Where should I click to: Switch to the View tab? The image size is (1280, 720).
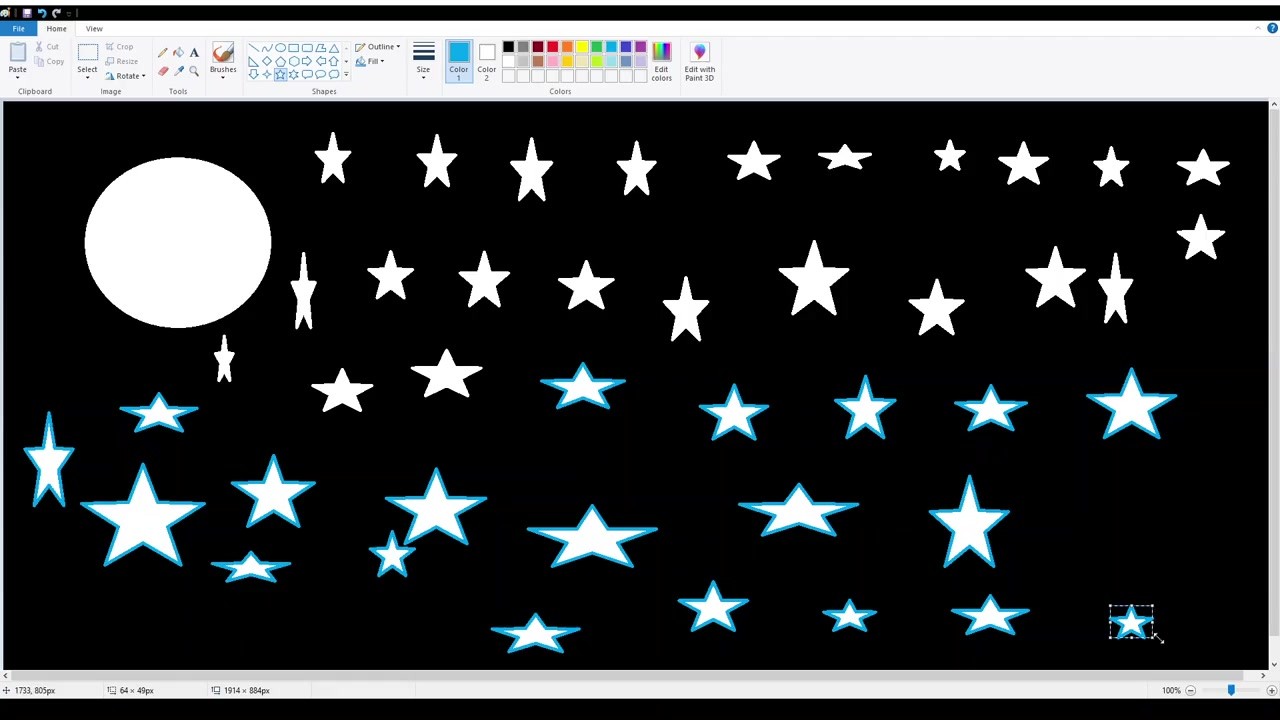pyautogui.click(x=94, y=29)
